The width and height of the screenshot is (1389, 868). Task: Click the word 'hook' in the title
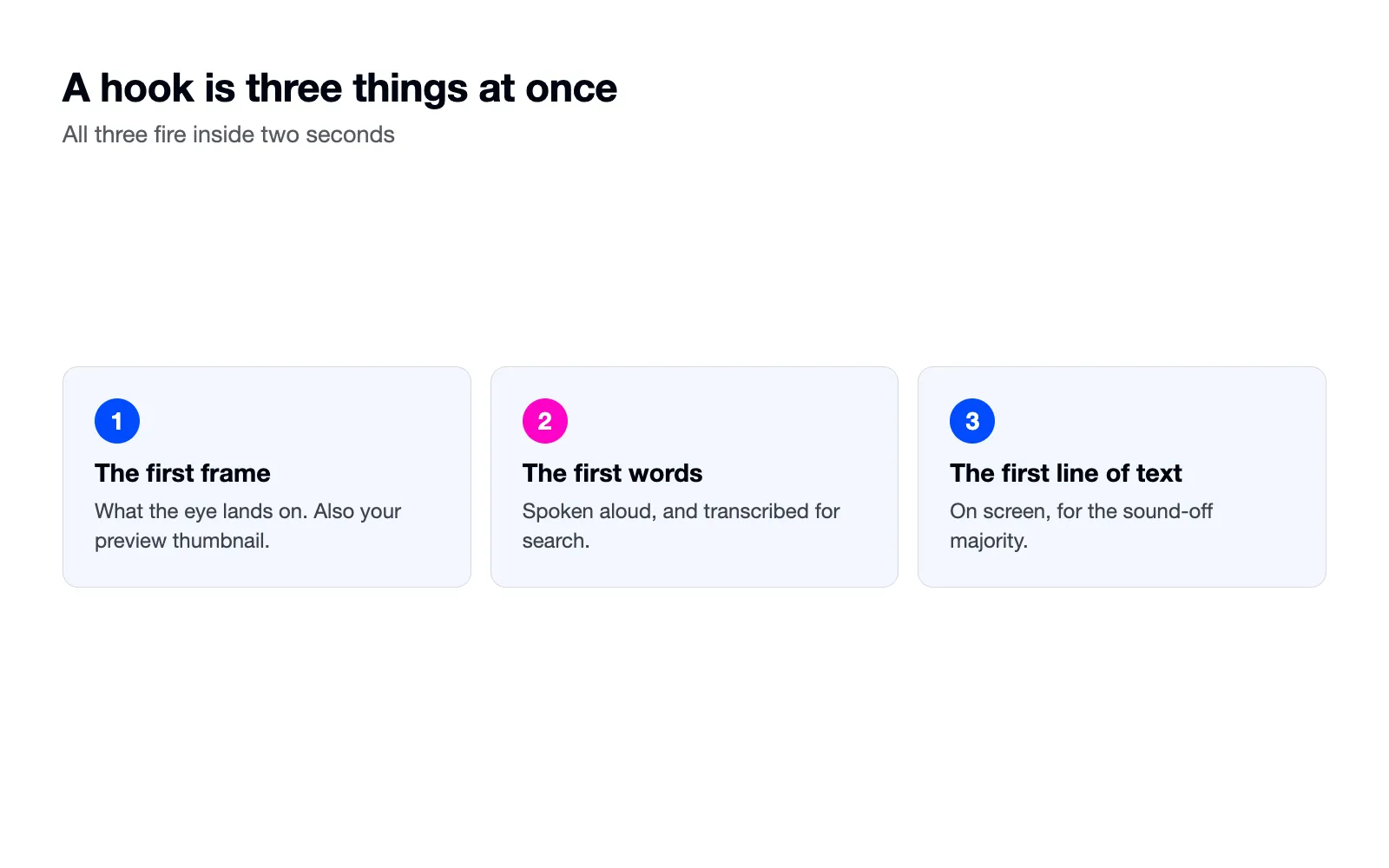point(147,89)
